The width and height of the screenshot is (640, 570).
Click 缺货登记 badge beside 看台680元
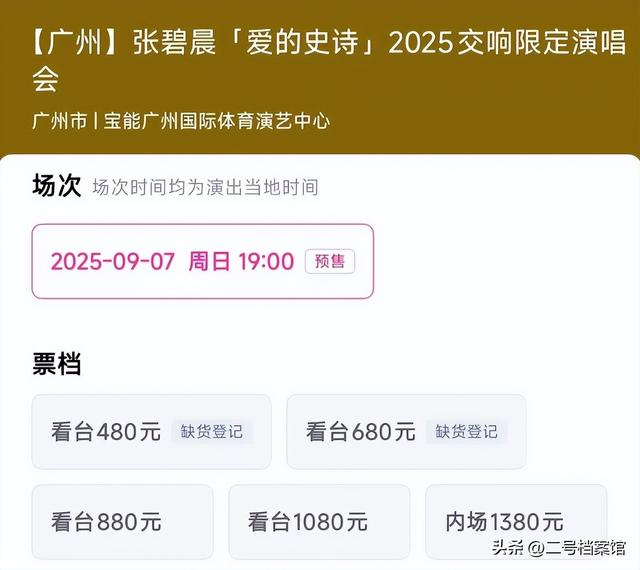coord(467,432)
